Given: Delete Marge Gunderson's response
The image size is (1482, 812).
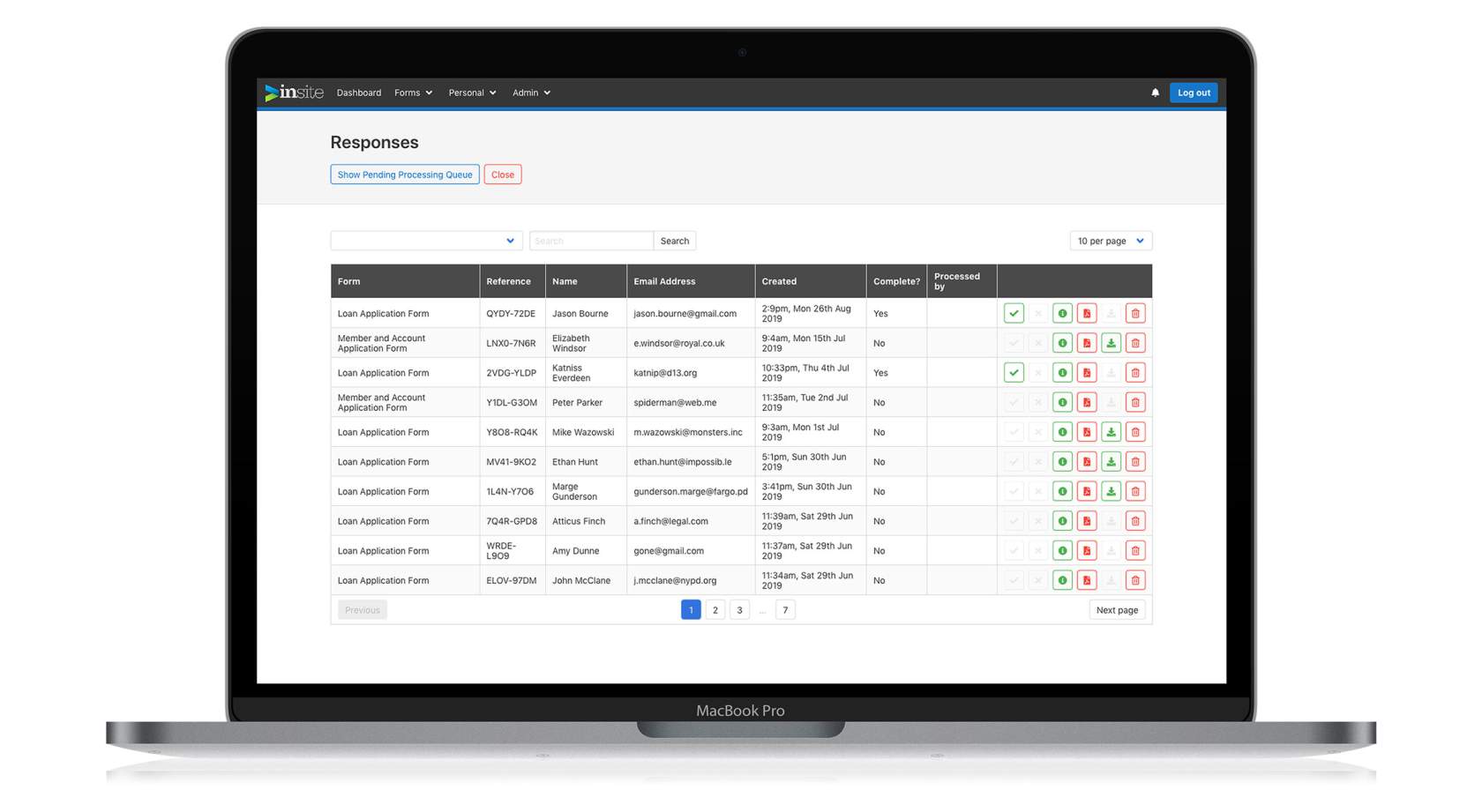Looking at the screenshot, I should click(1135, 491).
